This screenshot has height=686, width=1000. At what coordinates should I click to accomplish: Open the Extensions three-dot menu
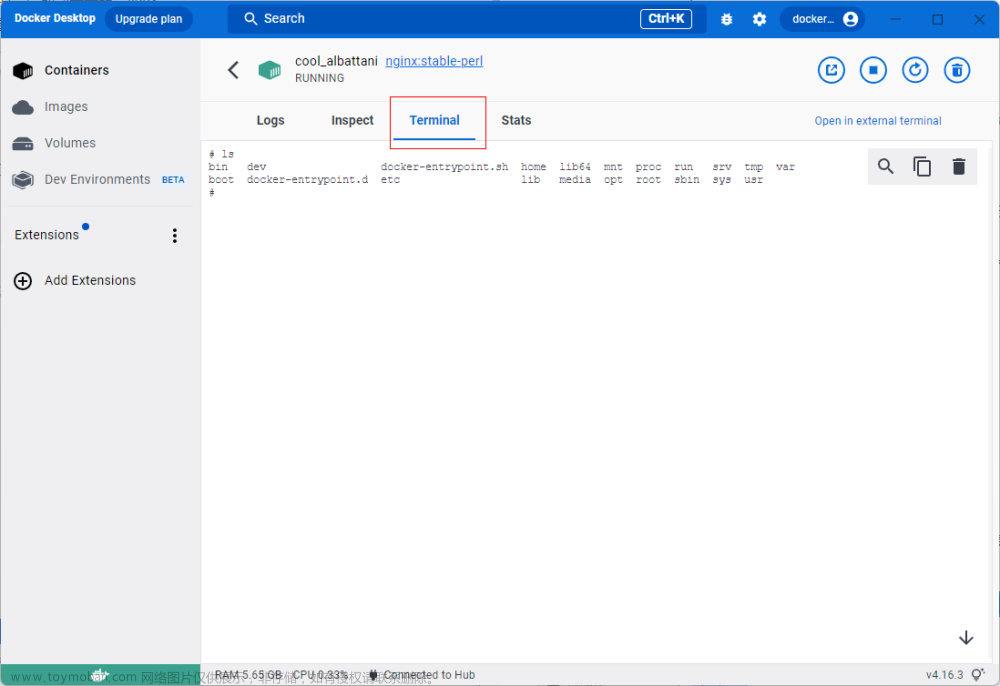(x=175, y=236)
